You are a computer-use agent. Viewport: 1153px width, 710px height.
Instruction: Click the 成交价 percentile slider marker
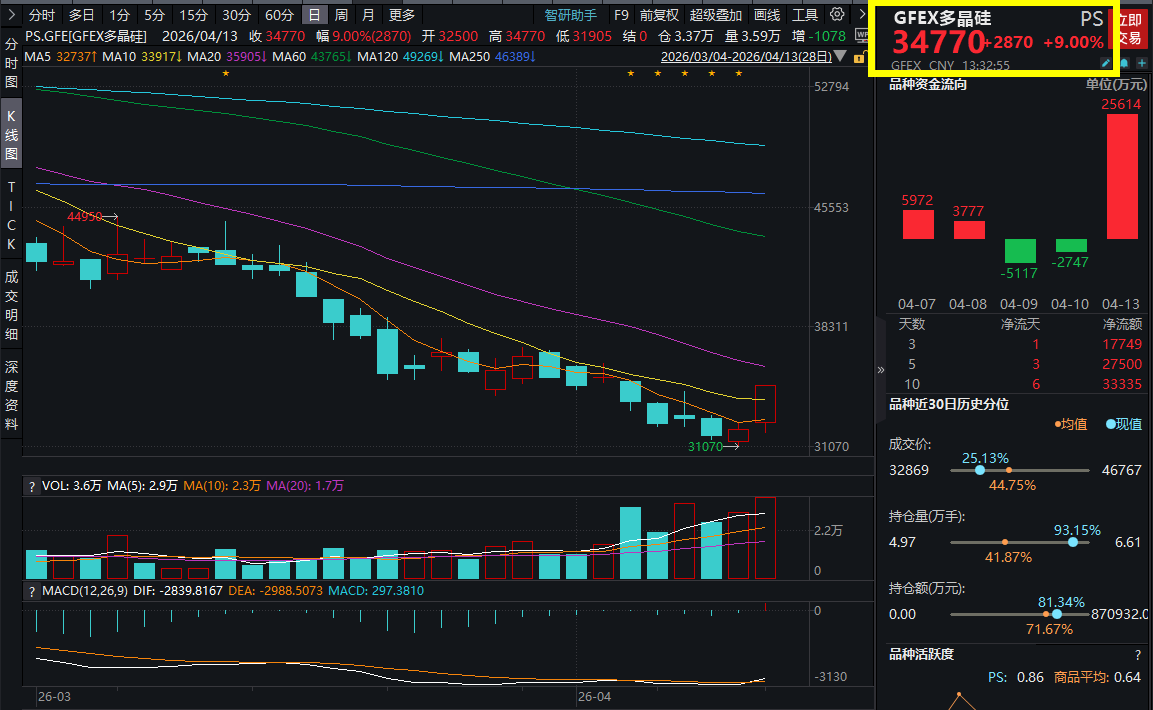click(979, 470)
